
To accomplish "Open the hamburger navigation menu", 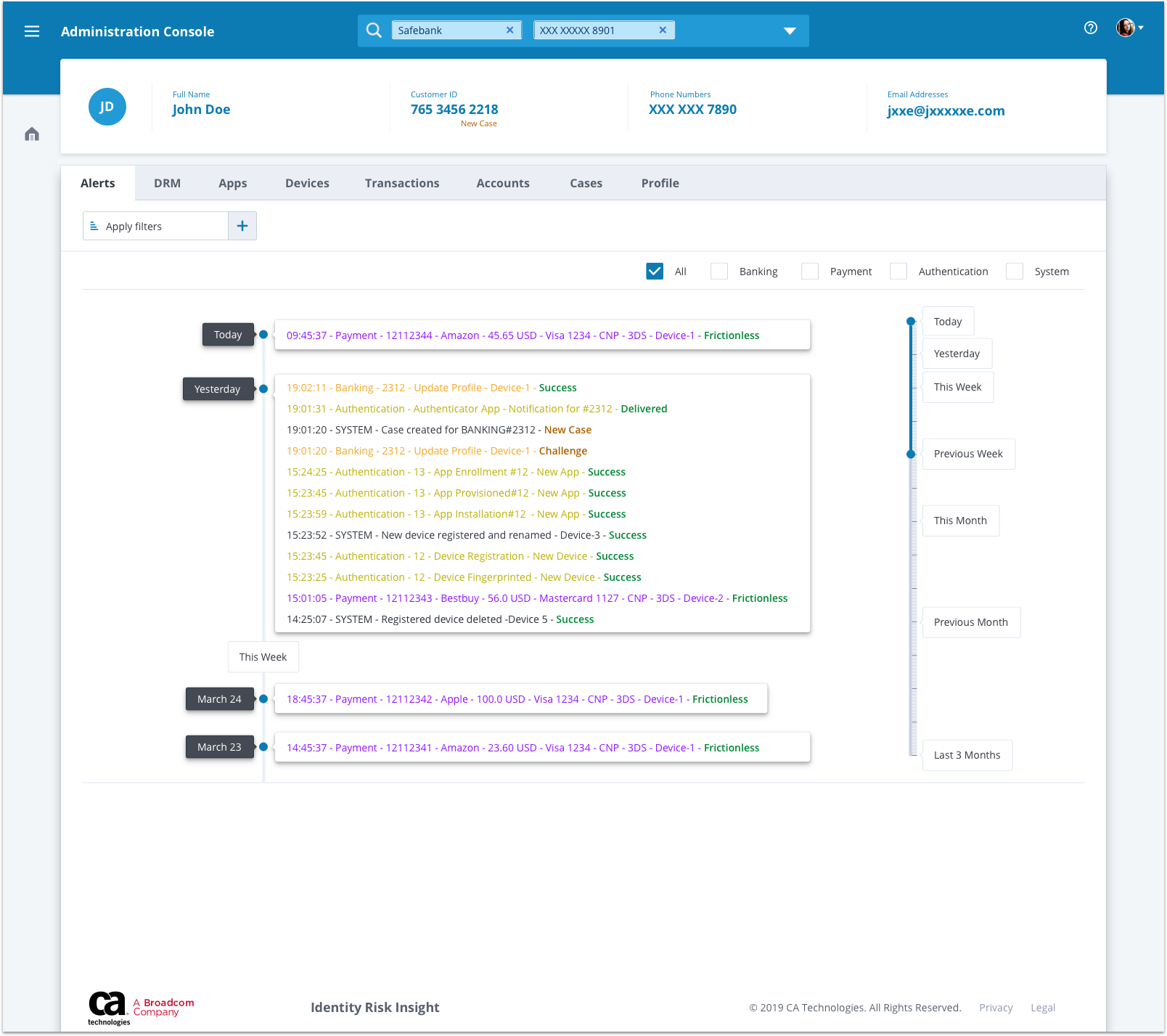I will pos(32,30).
